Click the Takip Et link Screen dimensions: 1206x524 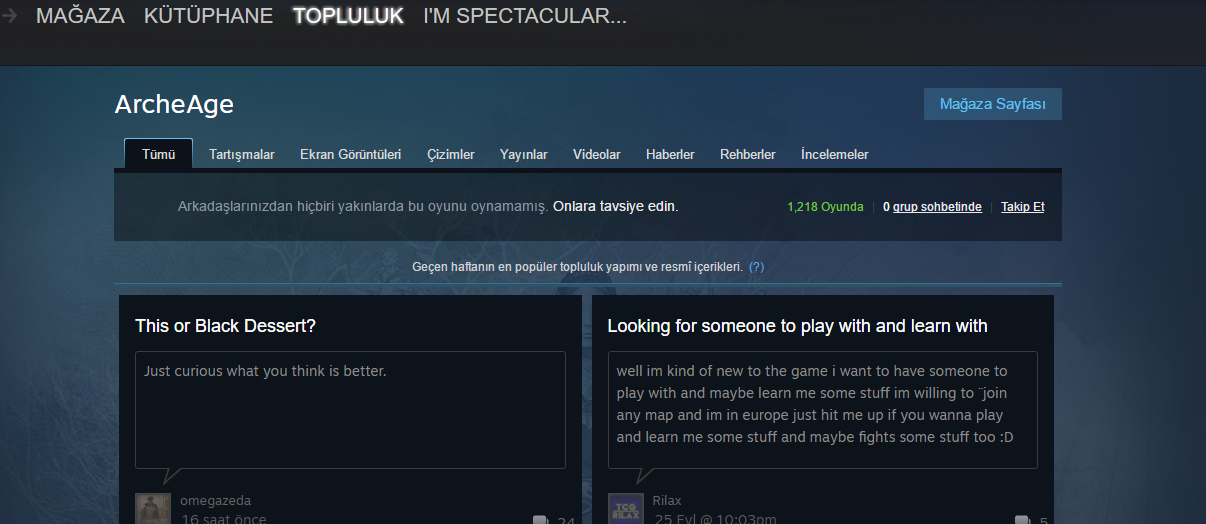coord(1023,207)
